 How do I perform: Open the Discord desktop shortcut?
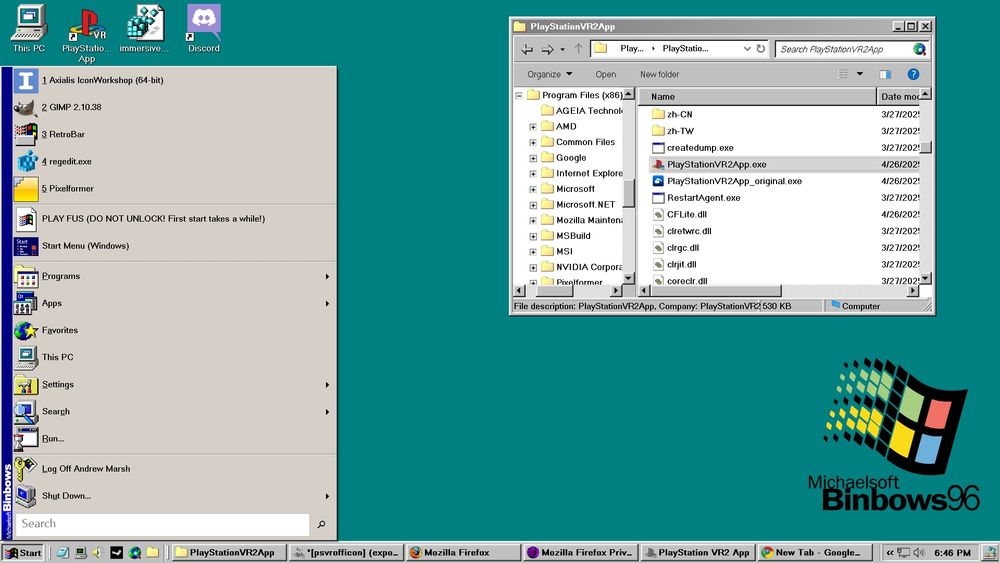pos(203,28)
